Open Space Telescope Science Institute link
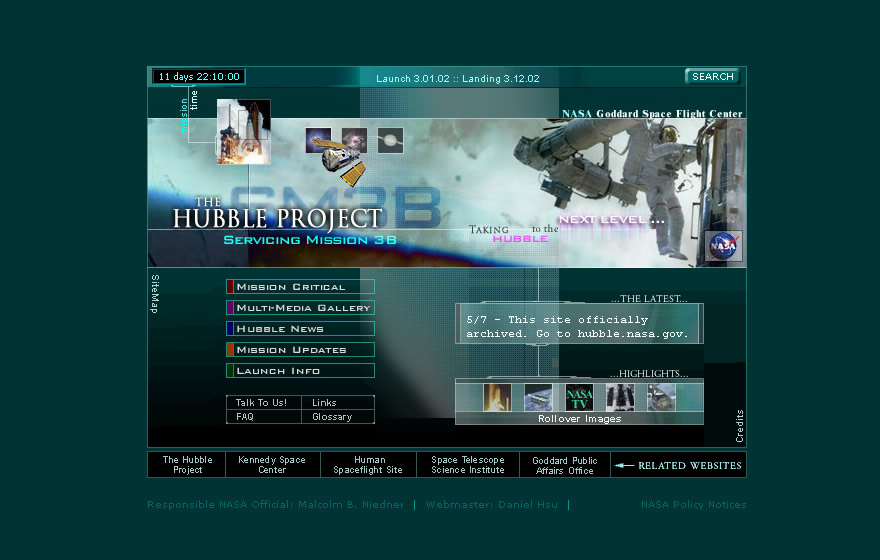Image resolution: width=880 pixels, height=560 pixels. (468, 465)
